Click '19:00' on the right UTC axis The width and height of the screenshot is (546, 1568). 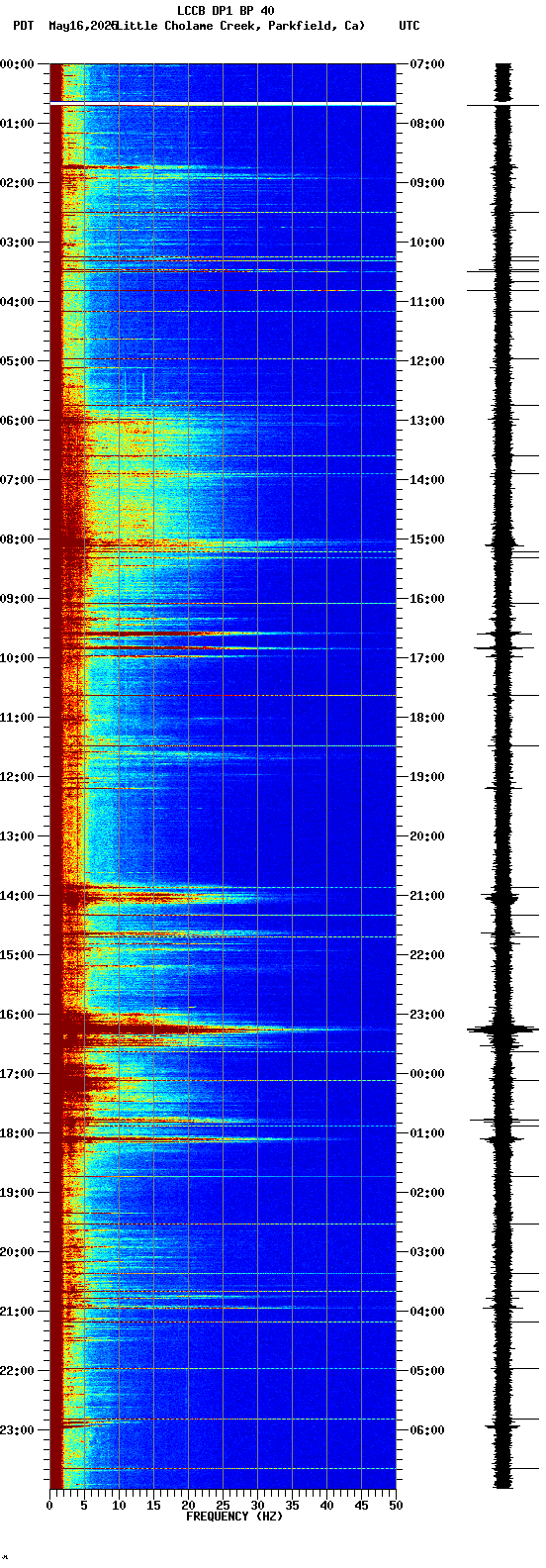point(426,777)
